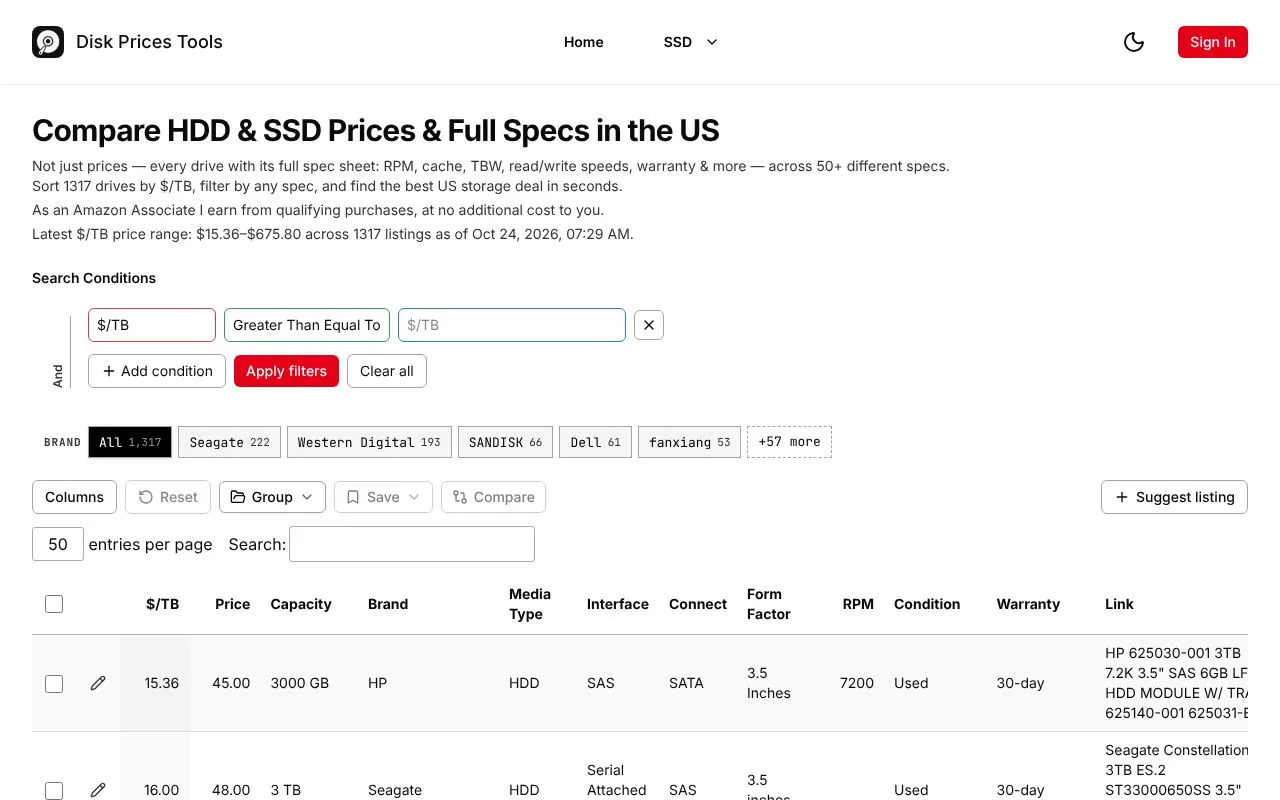Image resolution: width=1280 pixels, height=800 pixels.
Task: Sort by the RPM column header
Action: (x=858, y=604)
